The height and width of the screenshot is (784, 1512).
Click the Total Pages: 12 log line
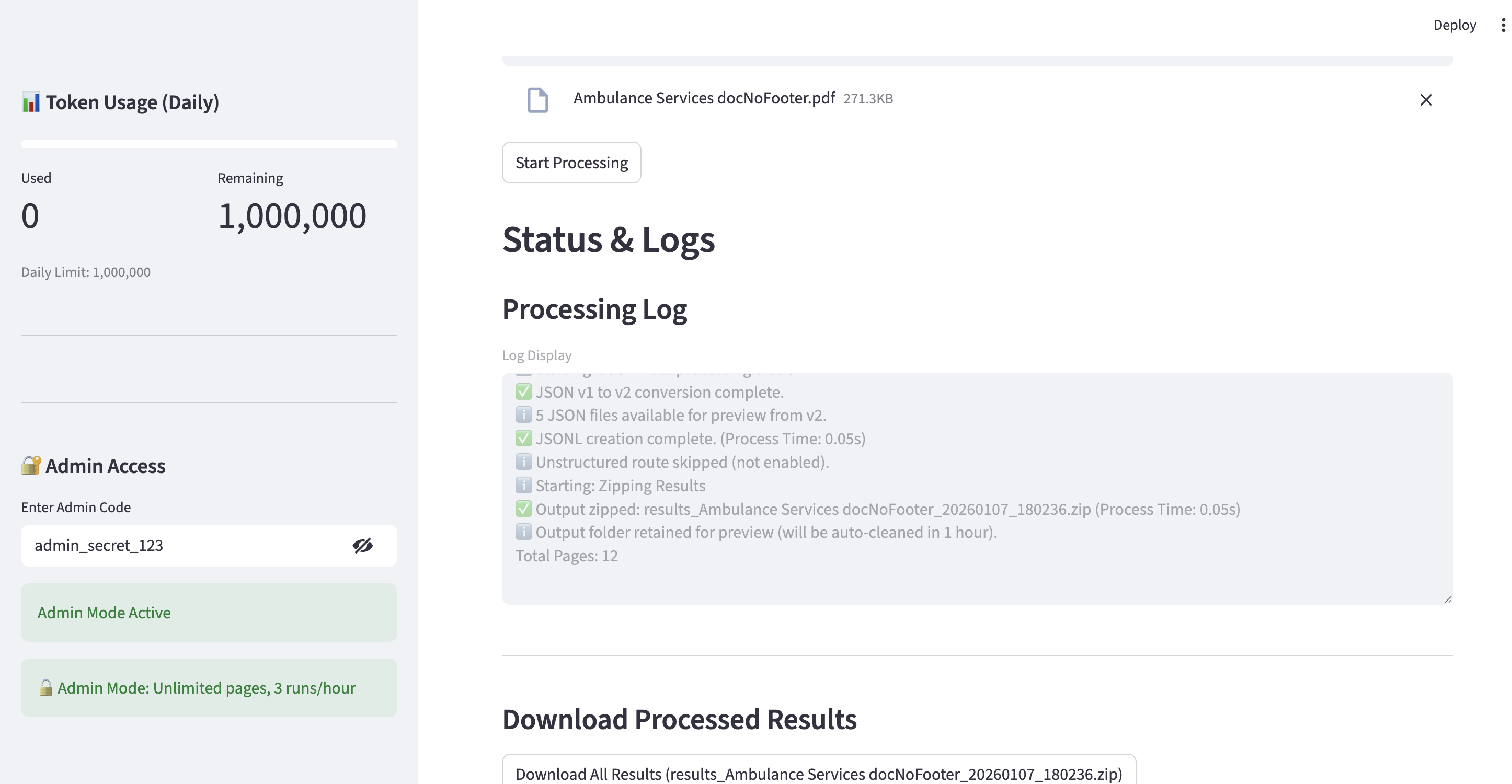566,556
